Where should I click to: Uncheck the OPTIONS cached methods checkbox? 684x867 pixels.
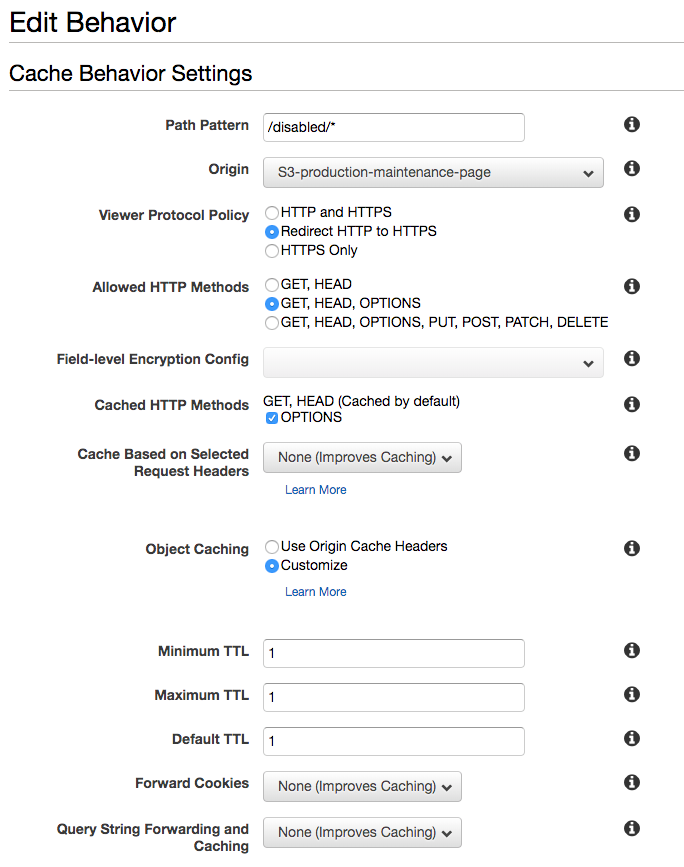coord(272,418)
